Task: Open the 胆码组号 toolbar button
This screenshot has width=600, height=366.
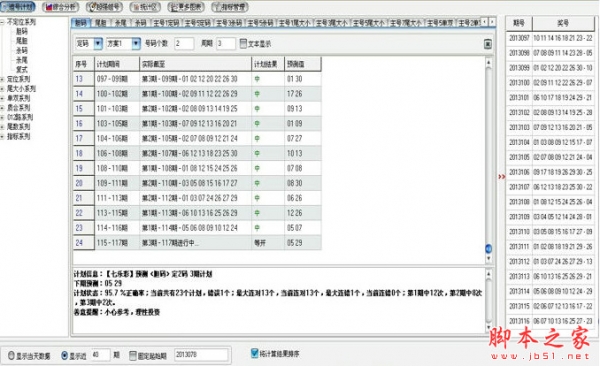Action: 104,7
